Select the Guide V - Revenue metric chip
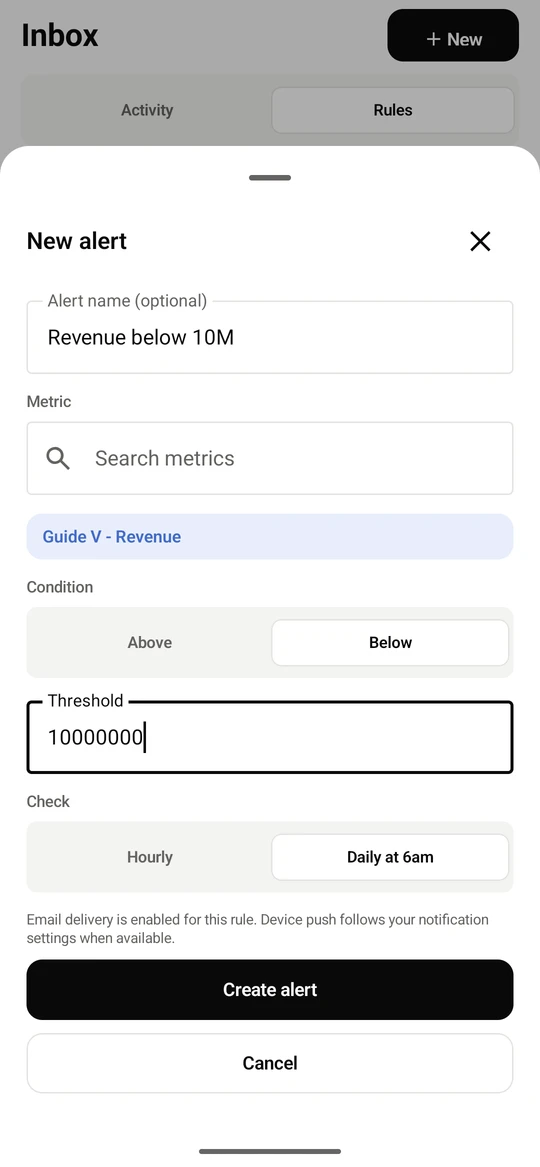The width and height of the screenshot is (540, 1167). [270, 537]
